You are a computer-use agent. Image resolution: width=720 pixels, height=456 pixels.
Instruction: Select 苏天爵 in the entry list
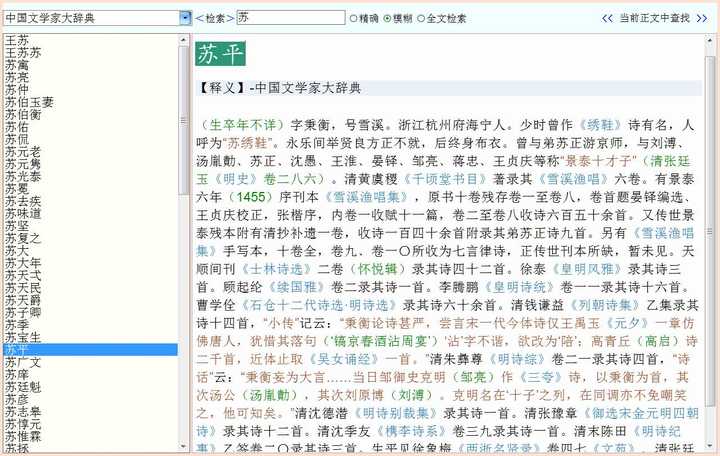tap(23, 300)
